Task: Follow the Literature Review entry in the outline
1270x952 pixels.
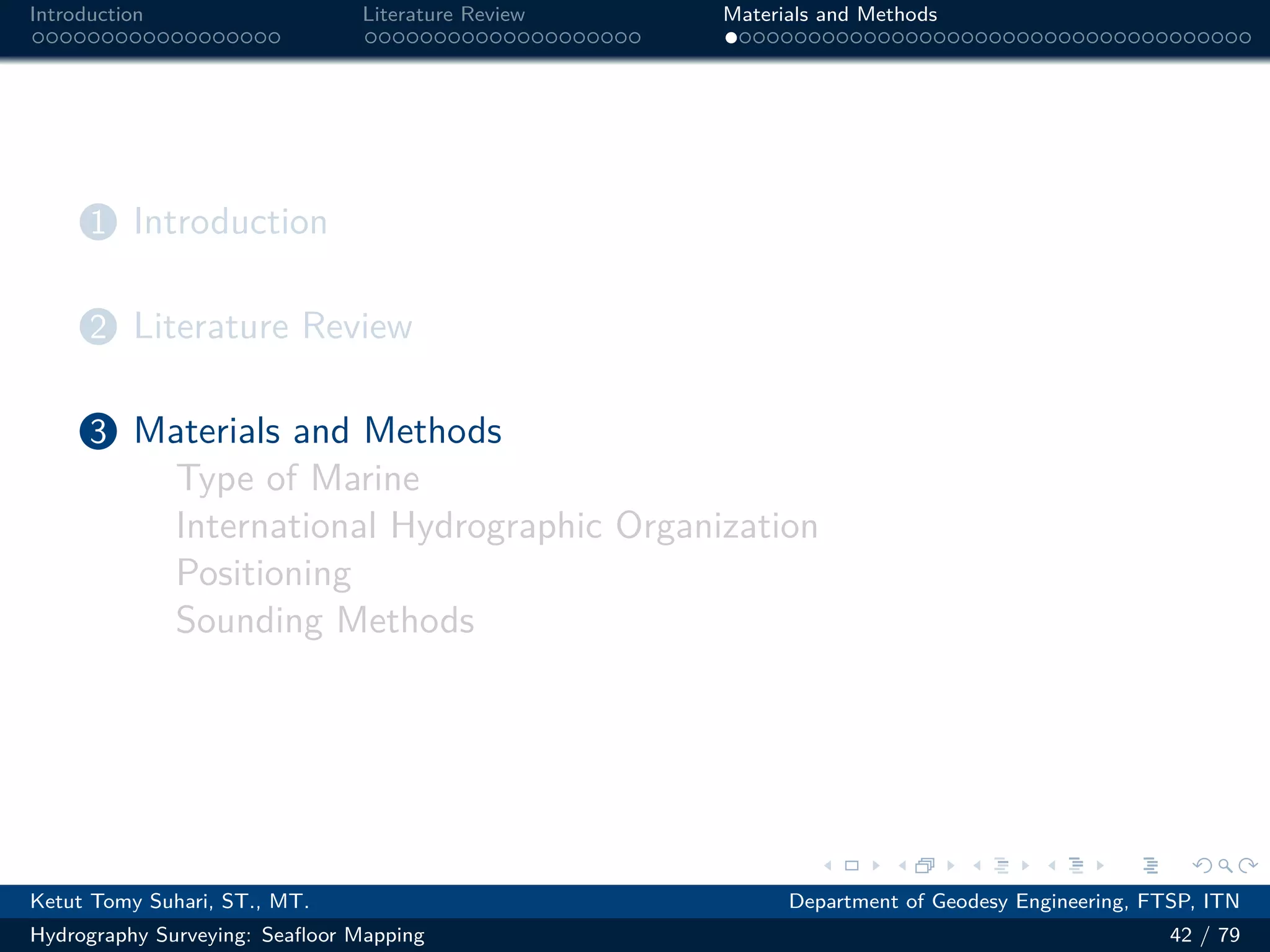Action: [x=273, y=327]
